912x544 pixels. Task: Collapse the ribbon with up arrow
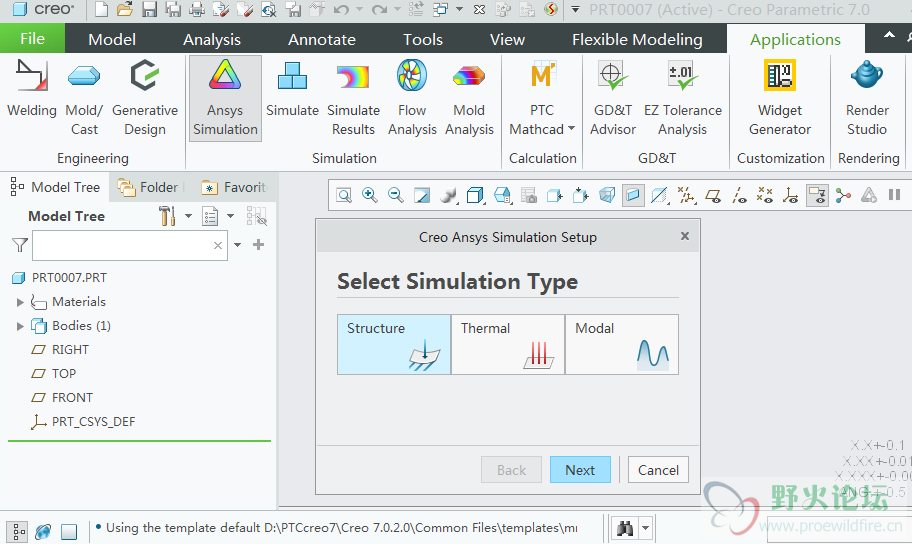(889, 35)
